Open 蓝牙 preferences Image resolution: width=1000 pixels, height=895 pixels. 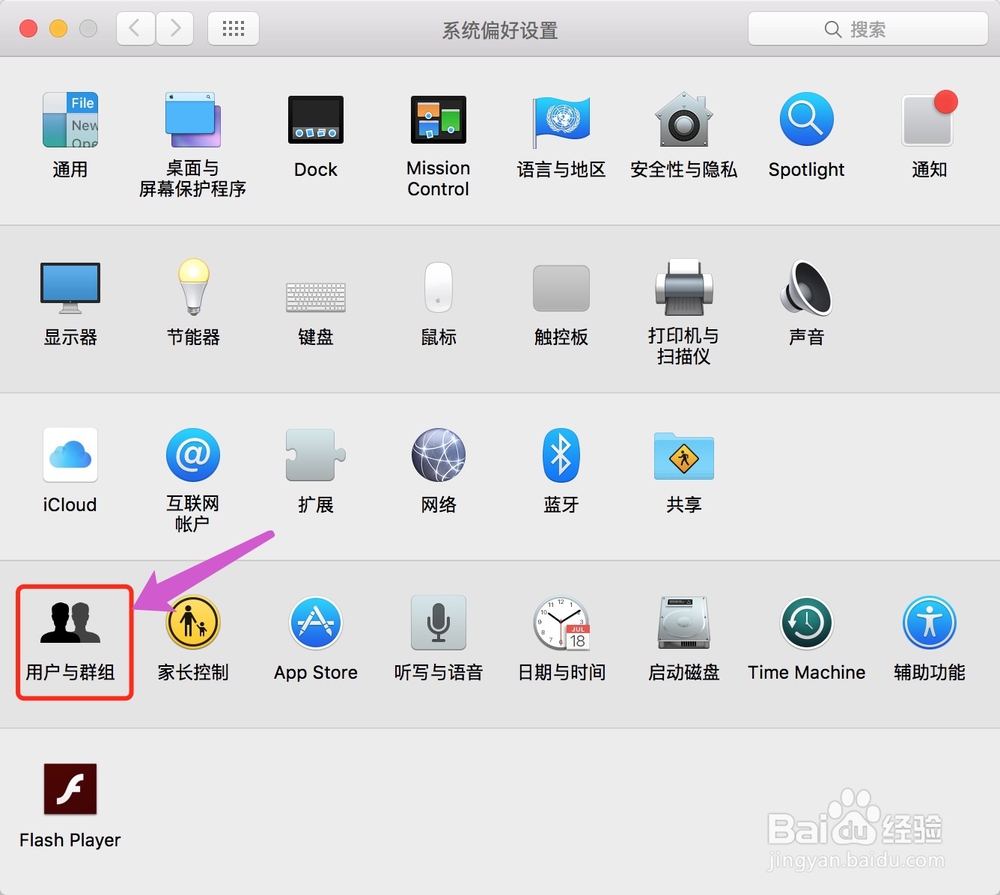pyautogui.click(x=561, y=454)
